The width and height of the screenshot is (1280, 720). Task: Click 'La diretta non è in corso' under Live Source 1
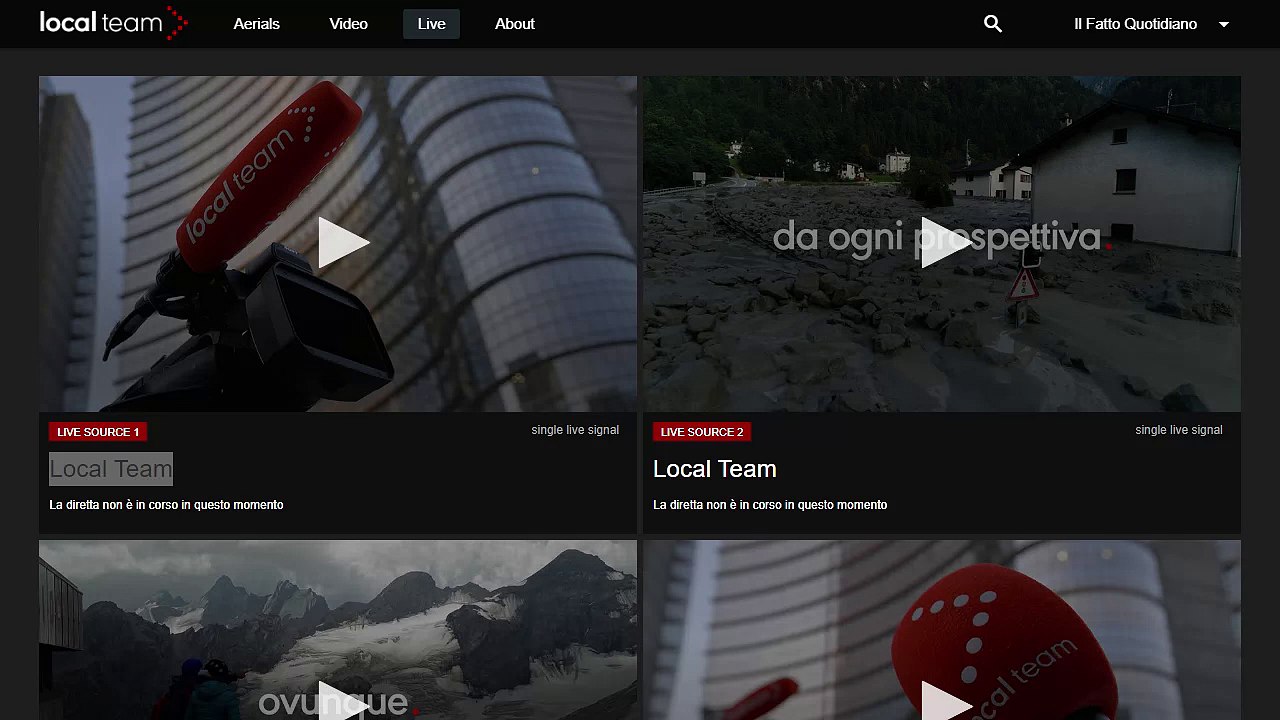coord(166,505)
